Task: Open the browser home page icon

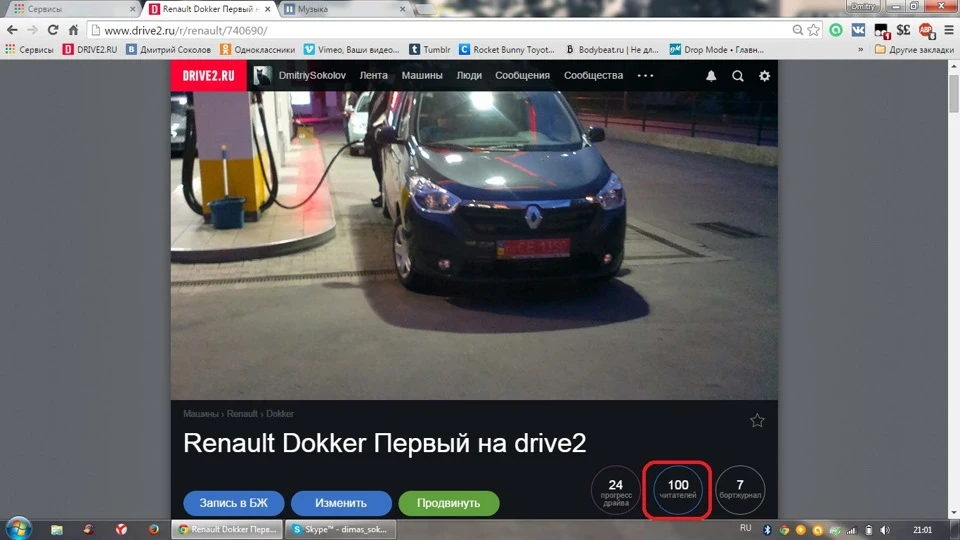Action: click(x=73, y=30)
